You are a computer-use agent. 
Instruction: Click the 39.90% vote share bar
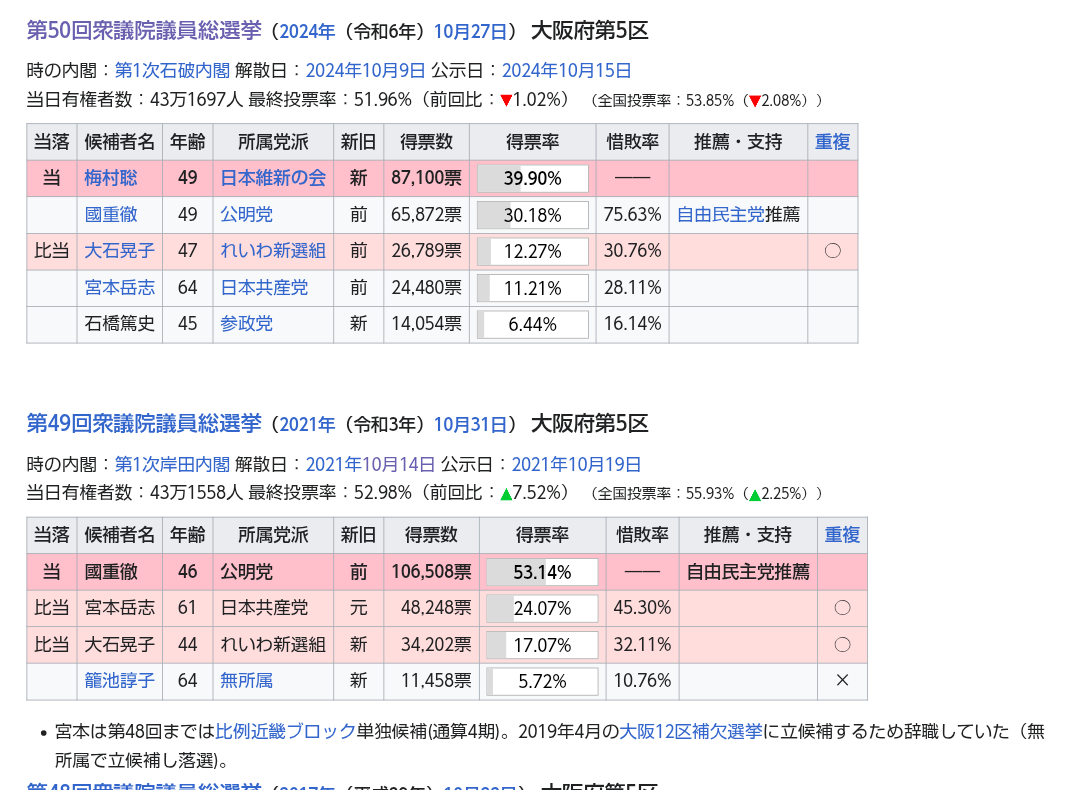(x=532, y=179)
